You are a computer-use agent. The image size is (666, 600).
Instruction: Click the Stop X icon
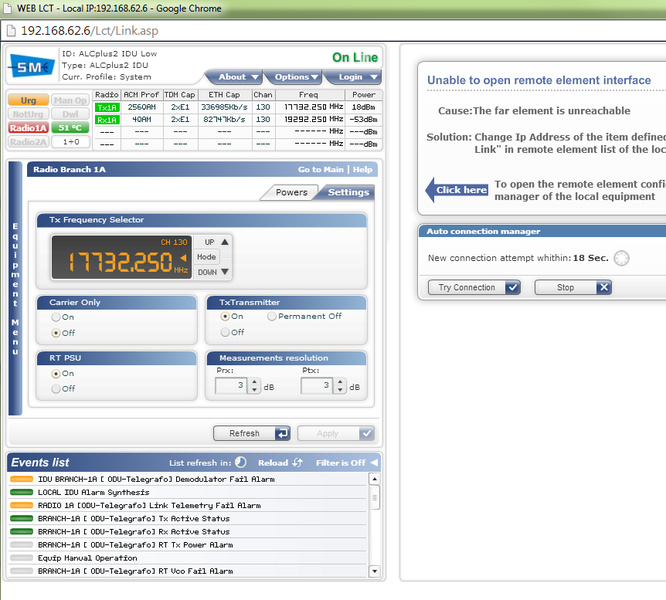tap(604, 287)
